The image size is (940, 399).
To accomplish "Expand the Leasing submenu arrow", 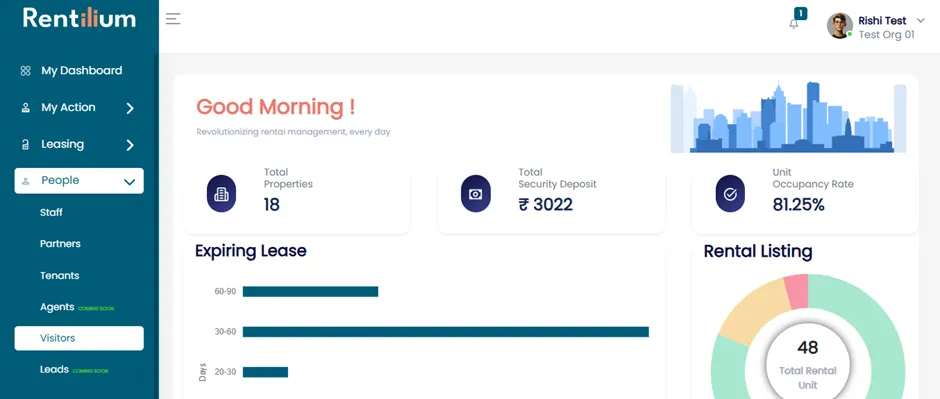I will pos(130,145).
